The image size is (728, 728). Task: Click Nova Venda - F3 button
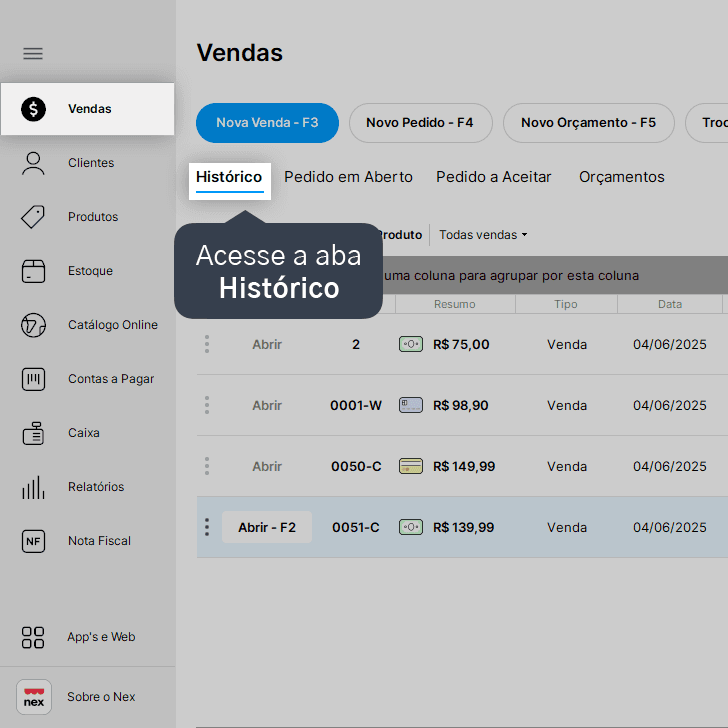(x=267, y=123)
